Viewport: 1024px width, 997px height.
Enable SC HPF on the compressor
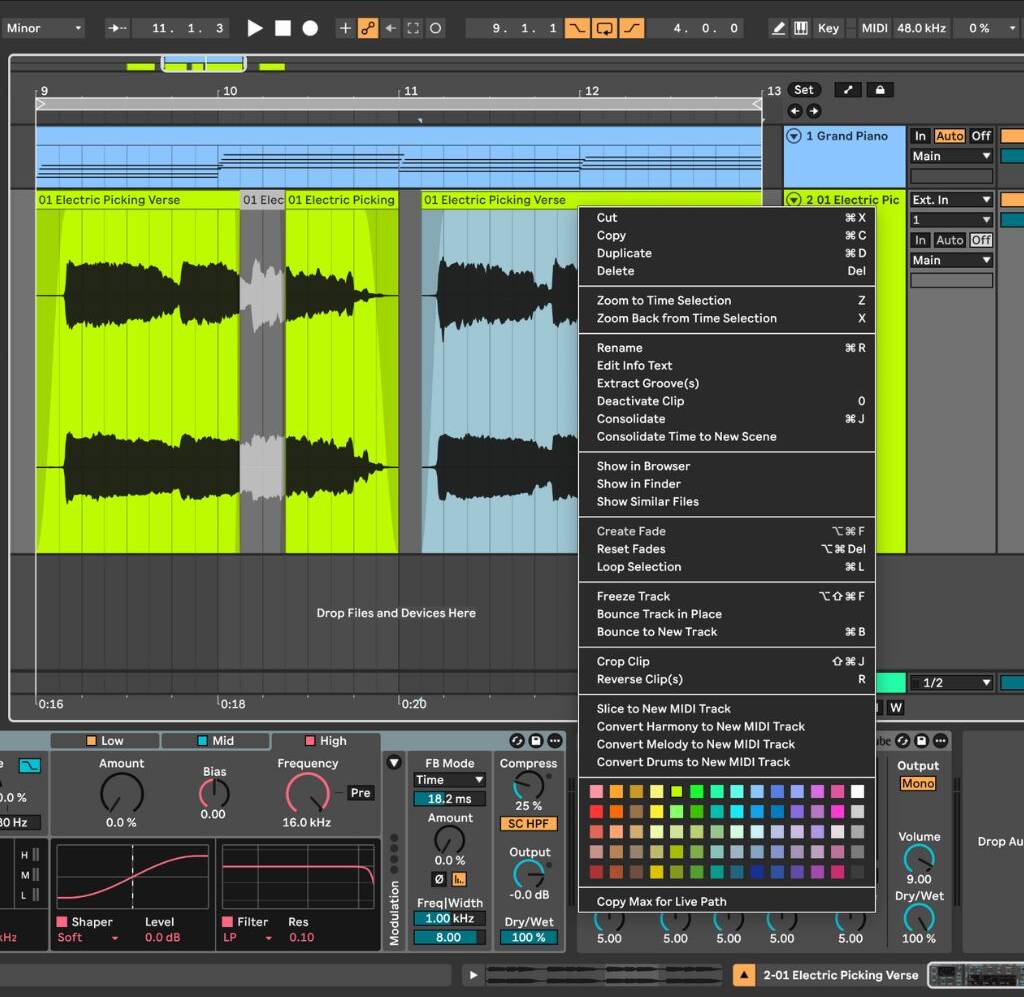528,822
